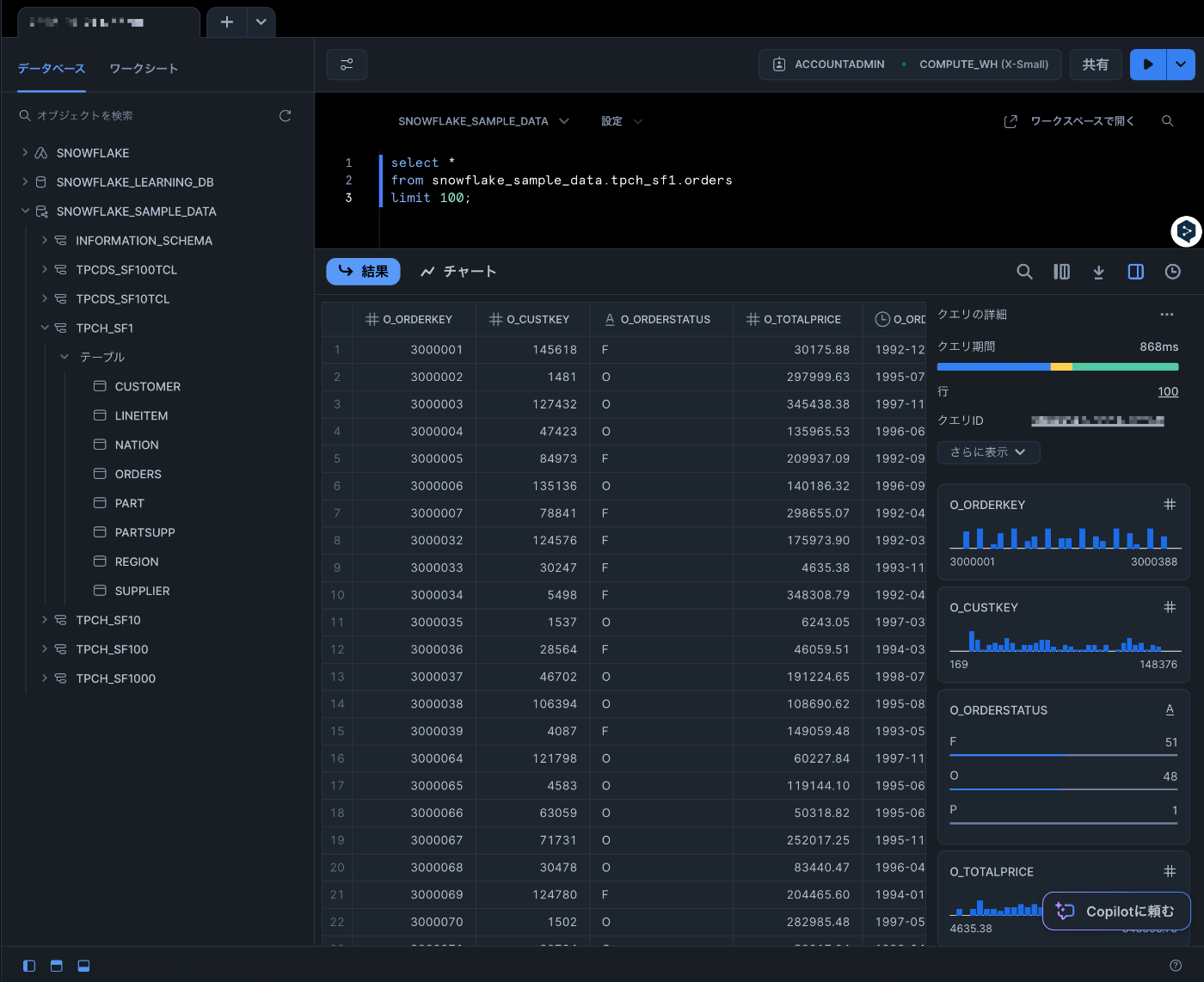Open the run options dropdown arrow
The image size is (1204, 982).
point(1181,64)
